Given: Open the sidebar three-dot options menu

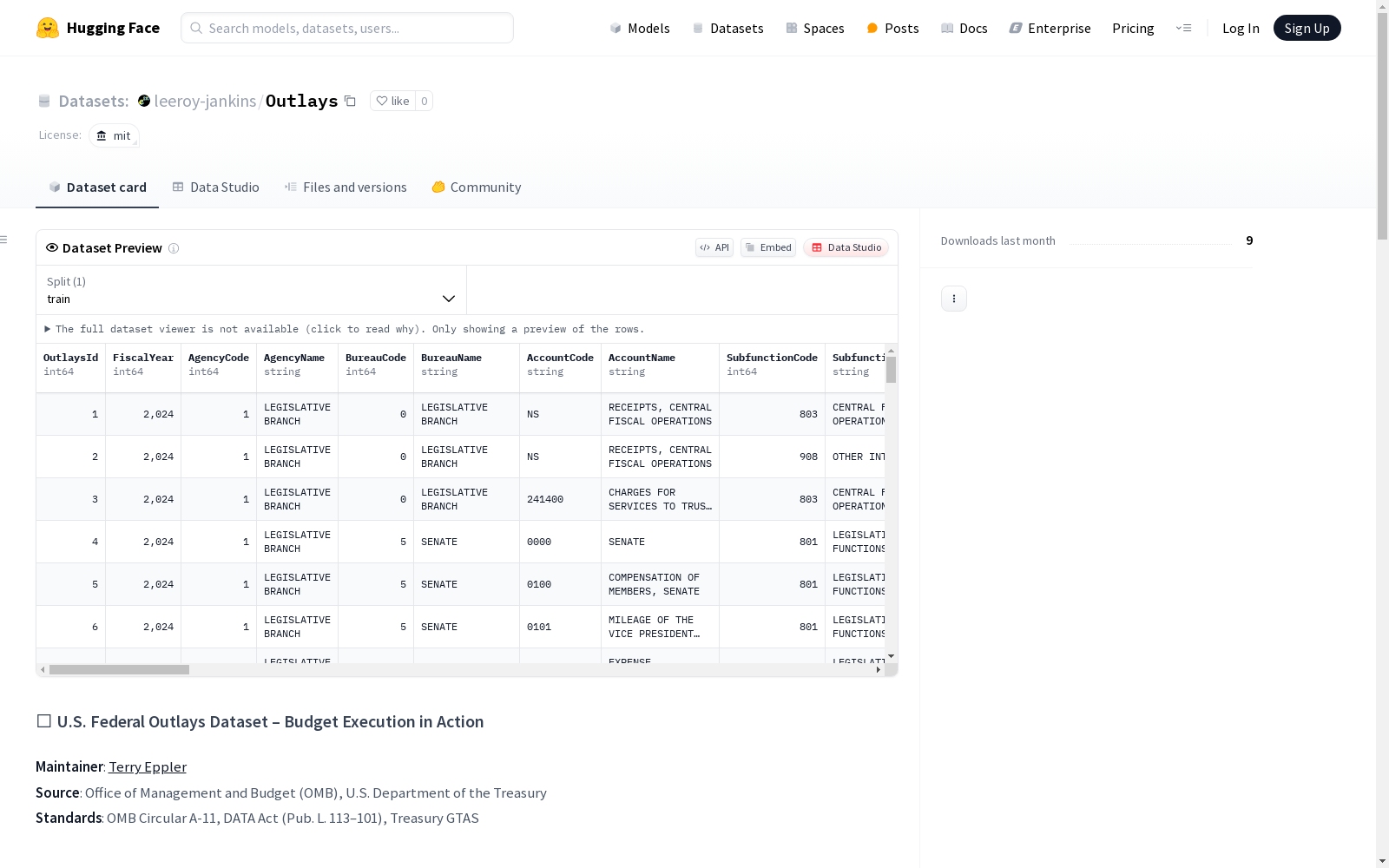Looking at the screenshot, I should [x=954, y=299].
